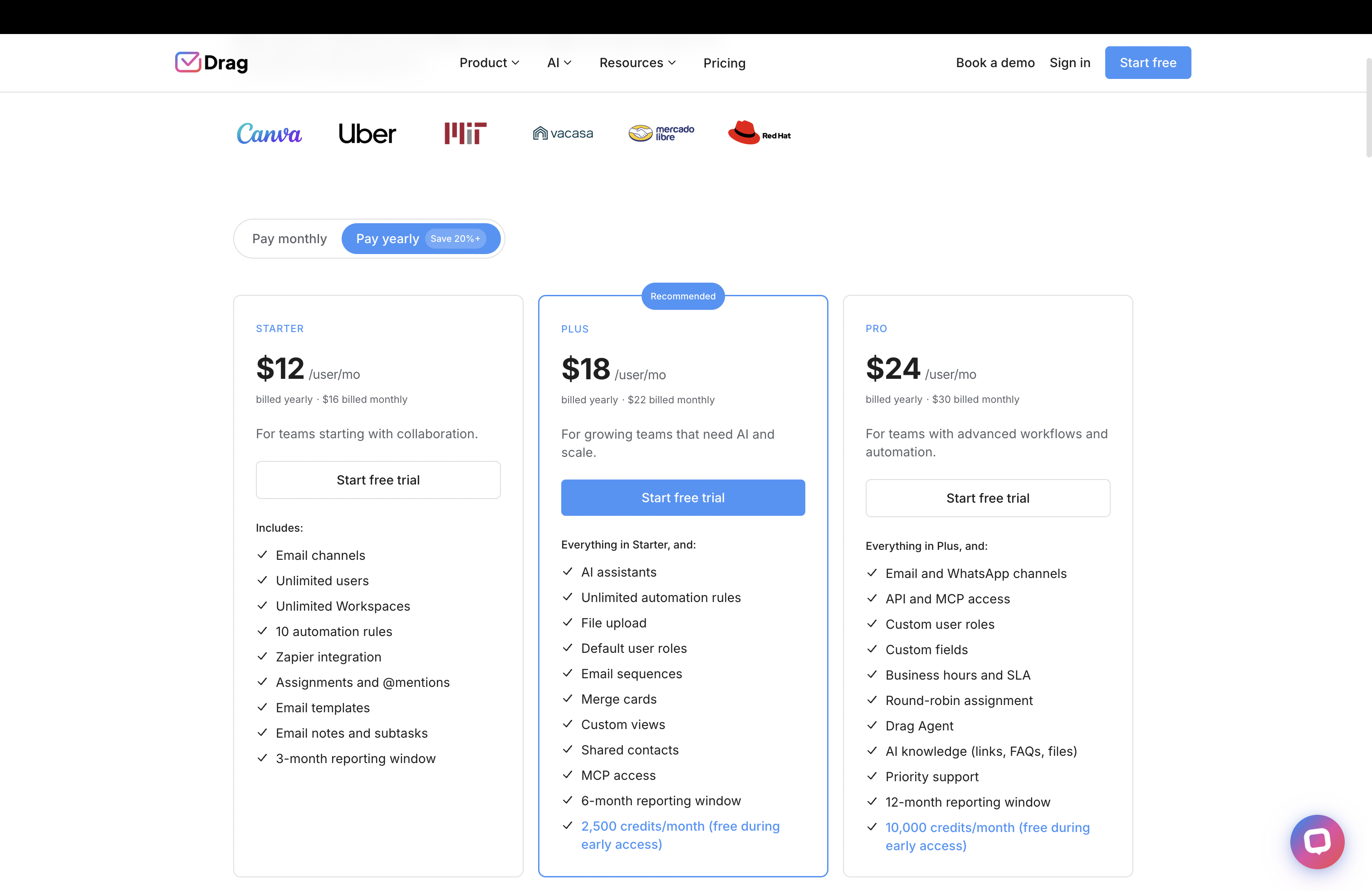Click '$16 billed monthly' text
The image size is (1372, 891).
click(x=365, y=399)
